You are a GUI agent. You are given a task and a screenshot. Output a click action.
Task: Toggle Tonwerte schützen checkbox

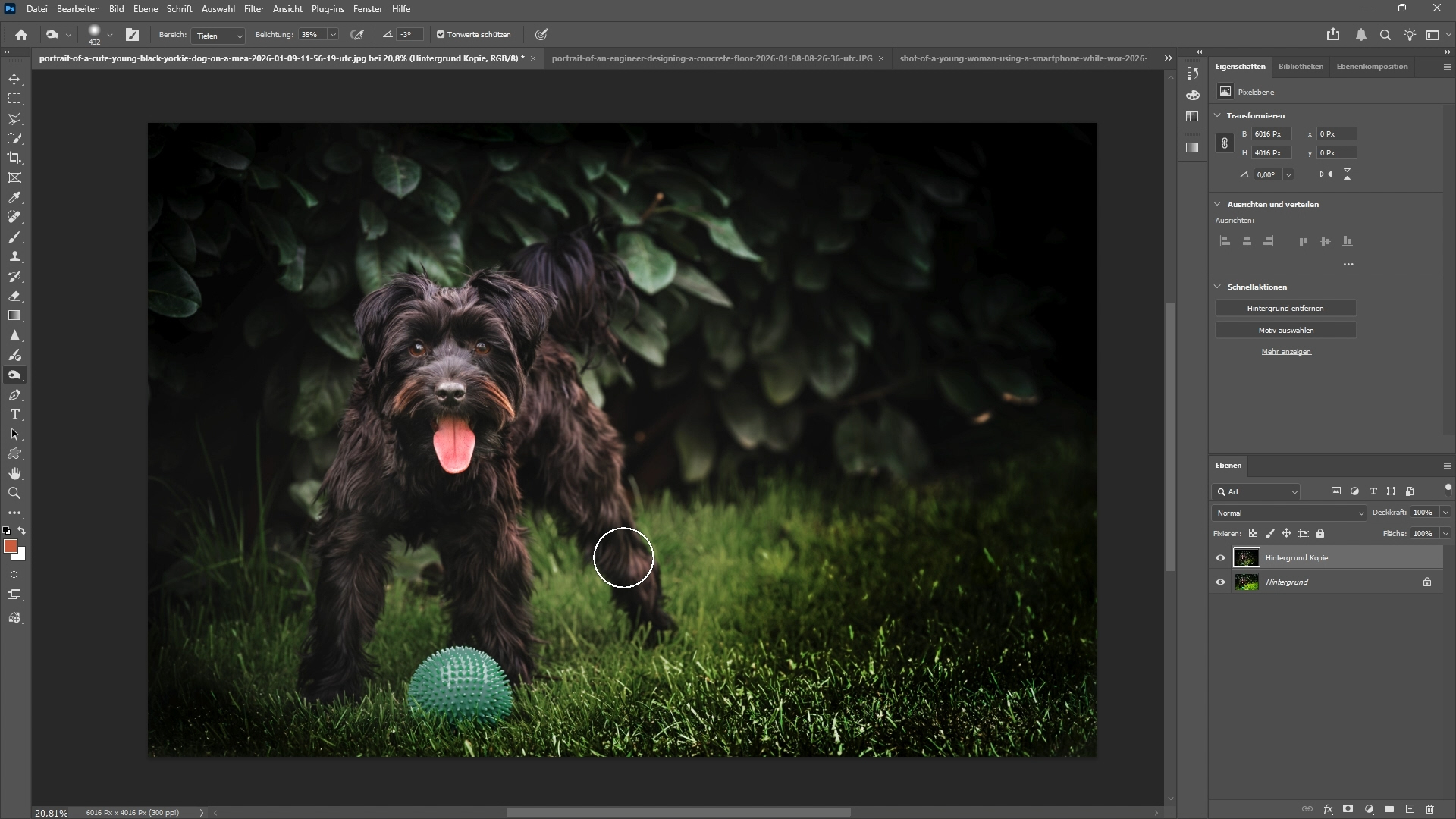441,34
